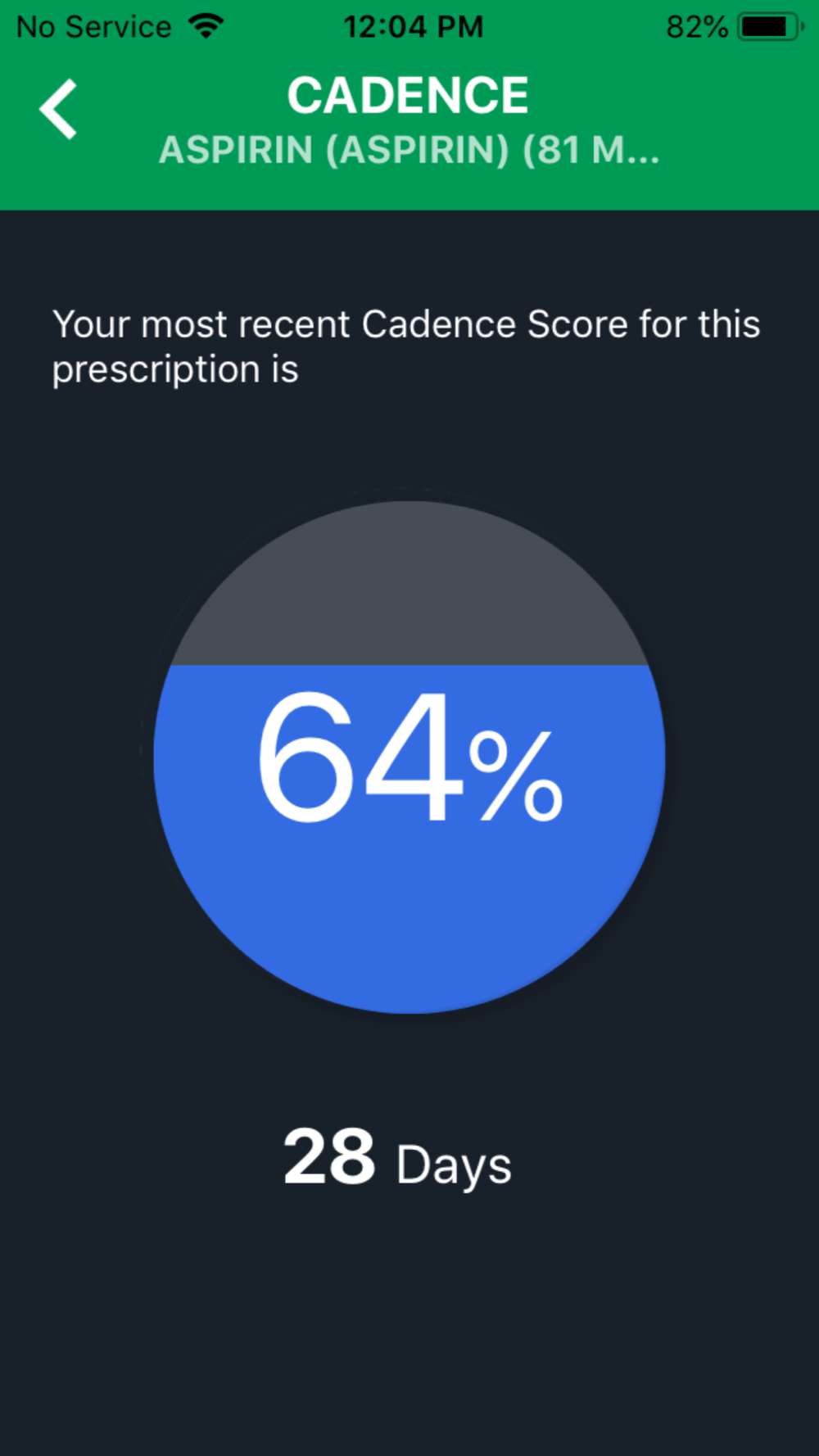
Task: Tap the back arrow icon
Action: click(x=58, y=109)
